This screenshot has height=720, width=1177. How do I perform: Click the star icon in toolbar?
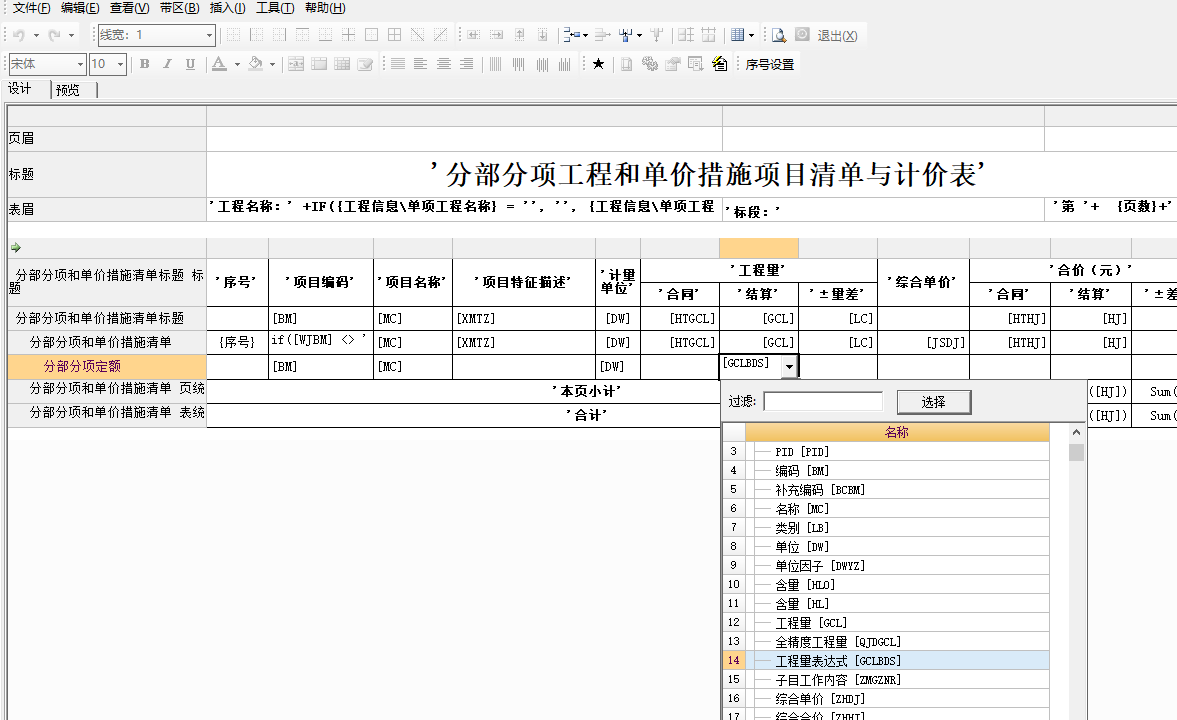pyautogui.click(x=598, y=64)
